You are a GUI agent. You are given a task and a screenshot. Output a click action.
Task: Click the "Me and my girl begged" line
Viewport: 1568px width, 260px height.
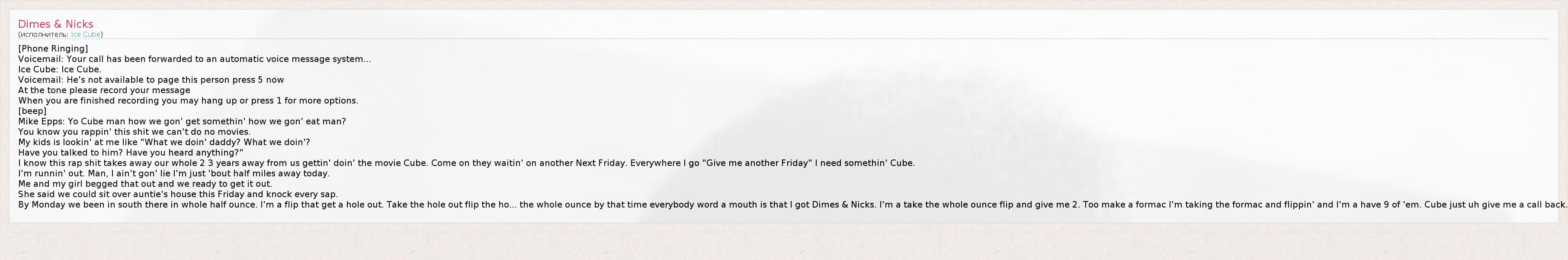pos(145,184)
